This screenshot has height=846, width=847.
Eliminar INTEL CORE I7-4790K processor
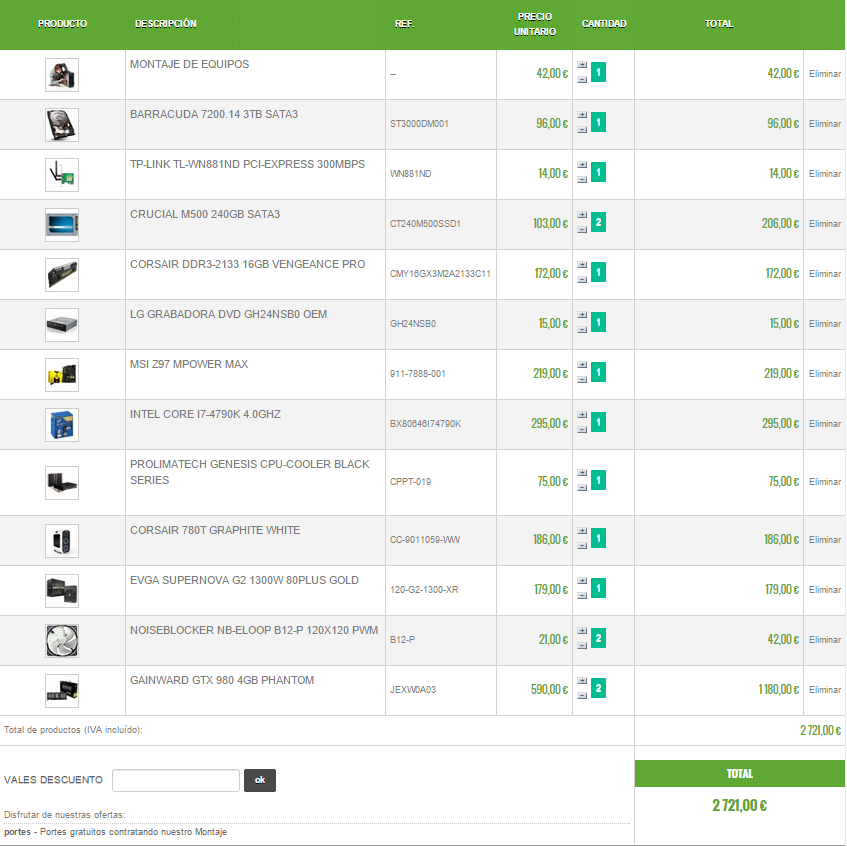(x=824, y=424)
